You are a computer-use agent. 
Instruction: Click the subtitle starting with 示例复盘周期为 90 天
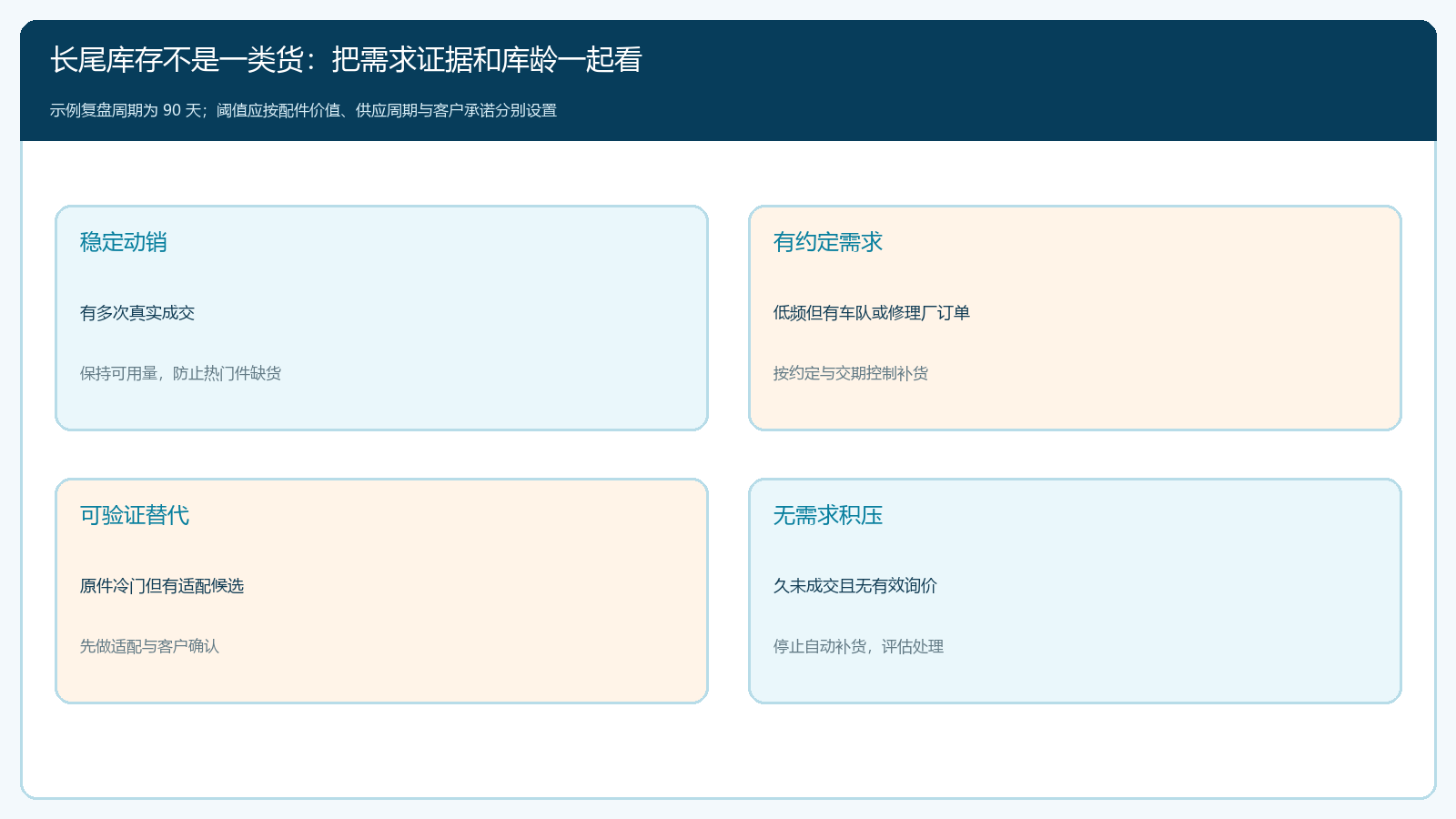[303, 110]
